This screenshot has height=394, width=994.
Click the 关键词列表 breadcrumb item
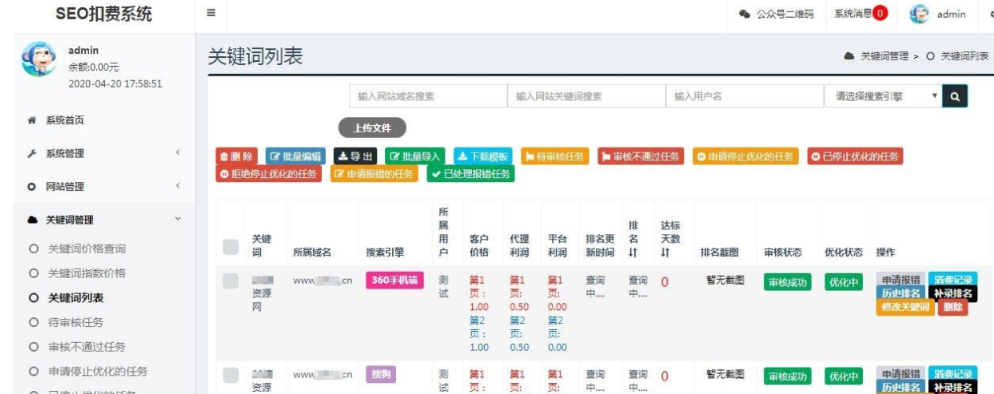[x=964, y=56]
